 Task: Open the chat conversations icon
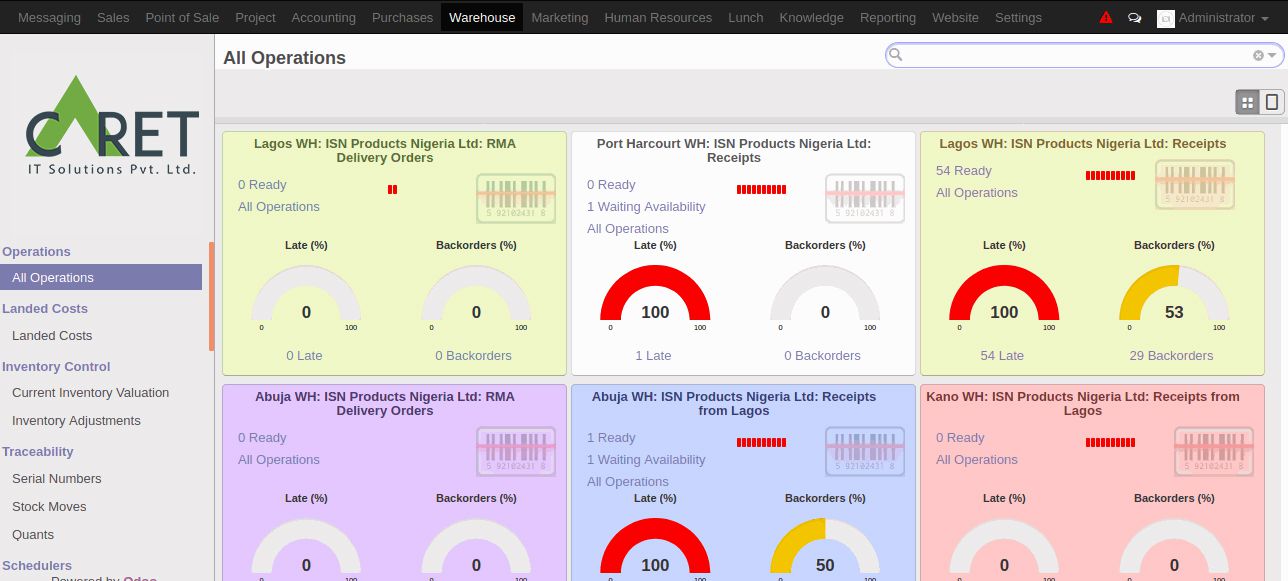(x=1134, y=17)
